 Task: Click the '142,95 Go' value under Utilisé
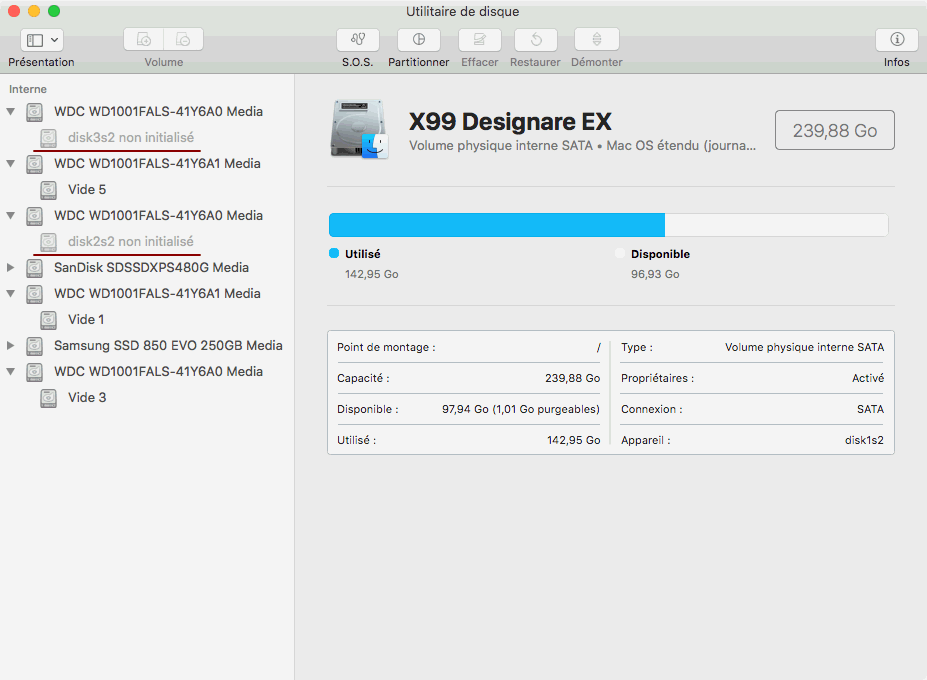click(372, 274)
